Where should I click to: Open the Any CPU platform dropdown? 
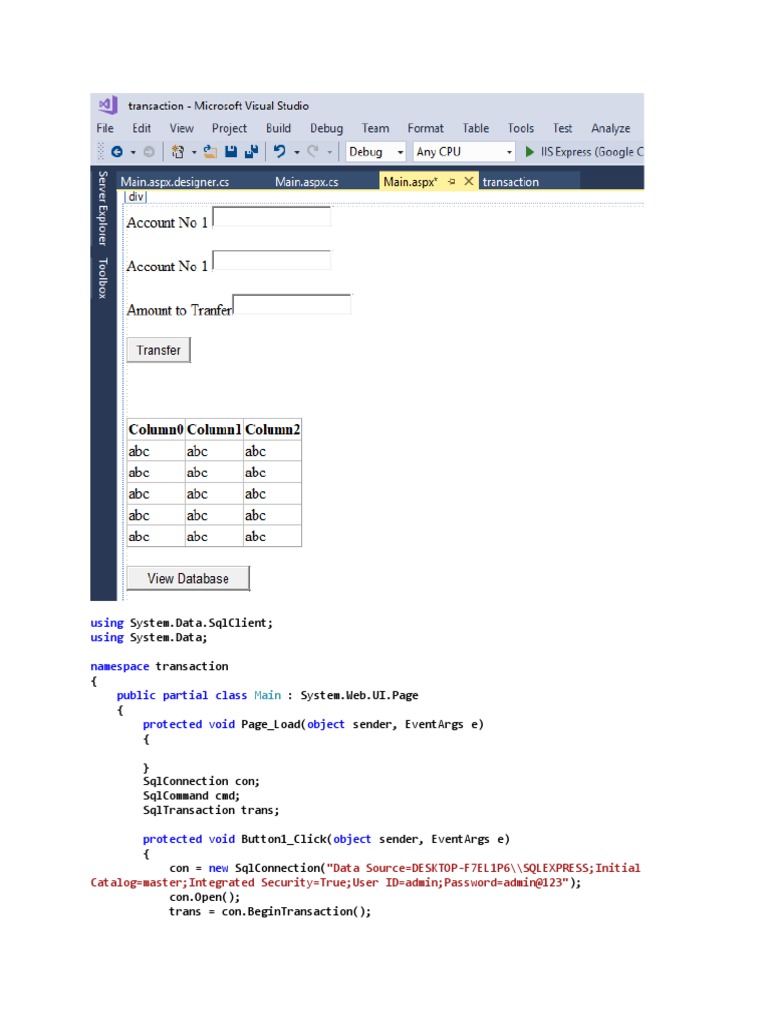click(463, 152)
